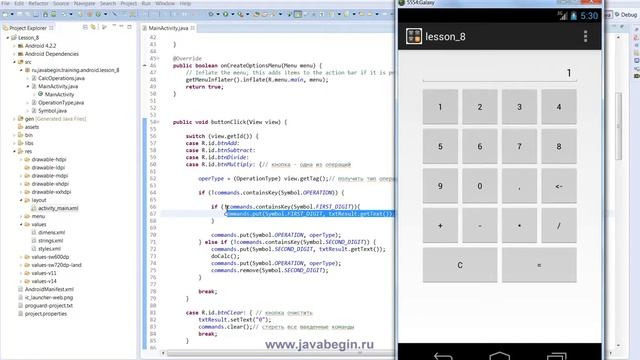The height and width of the screenshot is (360, 640).
Task: Collapse the src folder node
Action: (14, 62)
